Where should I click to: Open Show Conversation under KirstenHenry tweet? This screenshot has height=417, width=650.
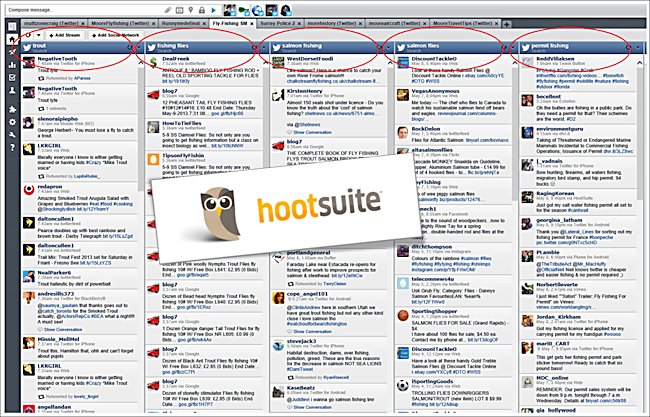point(312,132)
